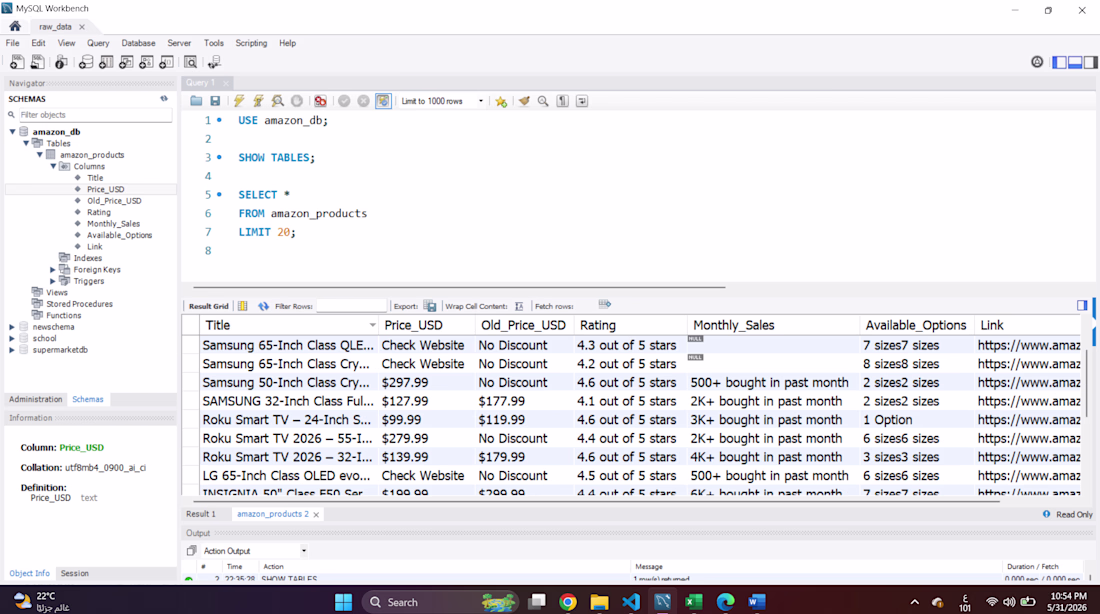Expand the Triggers node

[53, 281]
